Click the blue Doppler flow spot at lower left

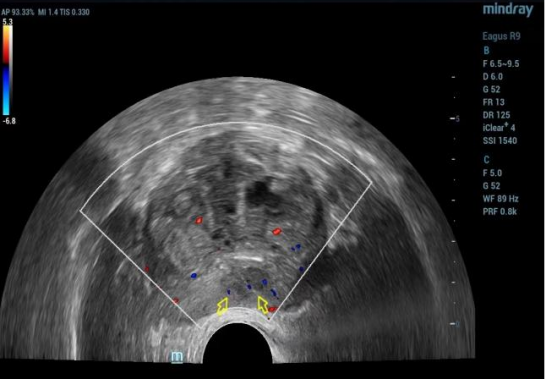pyautogui.click(x=194, y=276)
